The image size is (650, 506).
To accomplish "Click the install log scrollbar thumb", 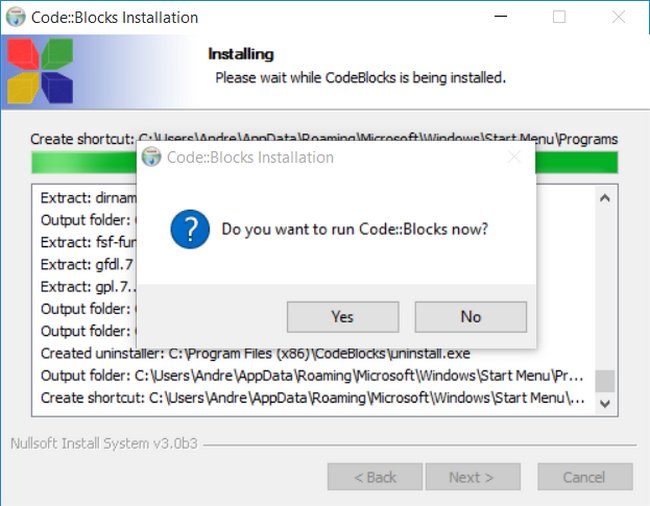I will point(605,381).
